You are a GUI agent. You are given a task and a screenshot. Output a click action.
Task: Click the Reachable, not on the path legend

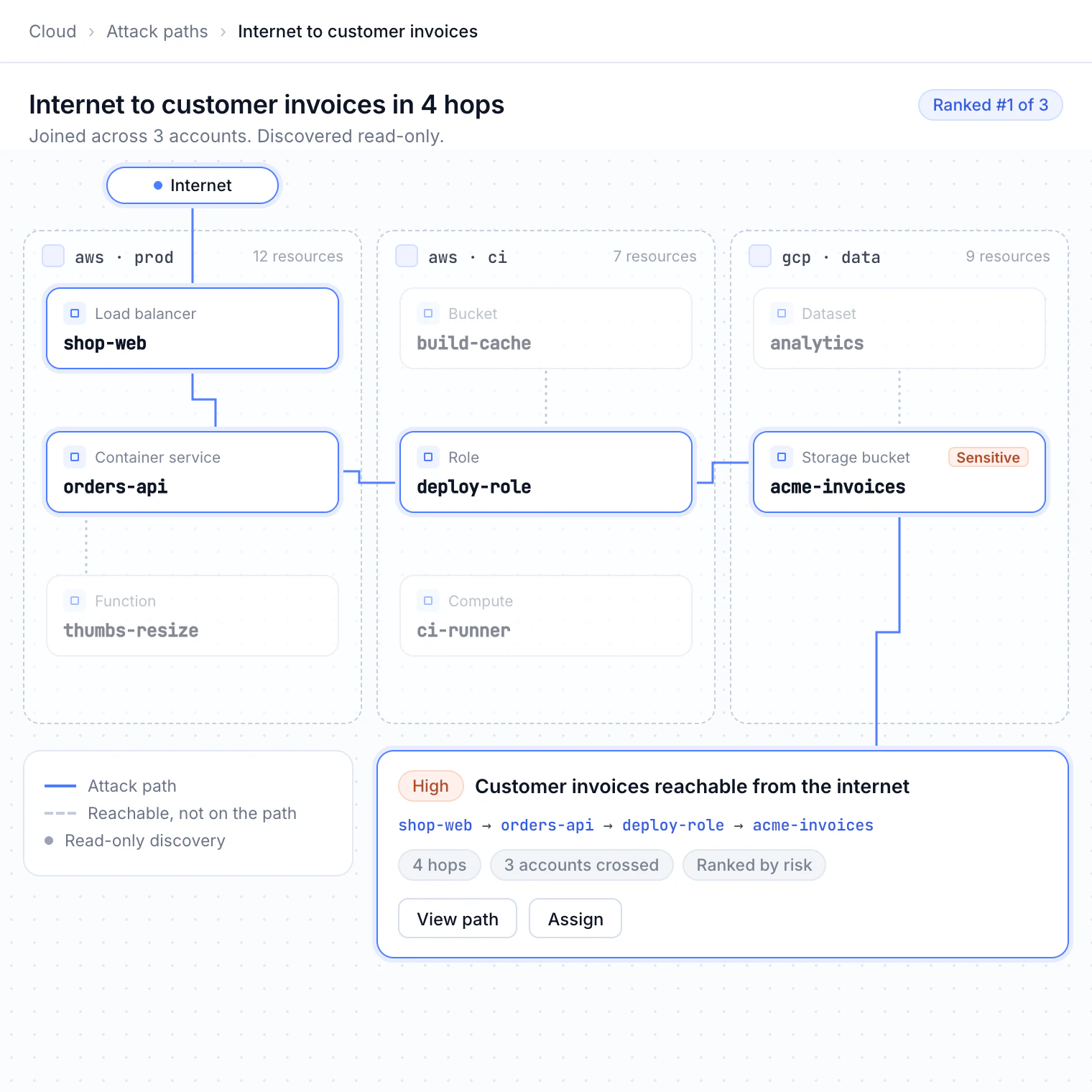pyautogui.click(x=171, y=813)
